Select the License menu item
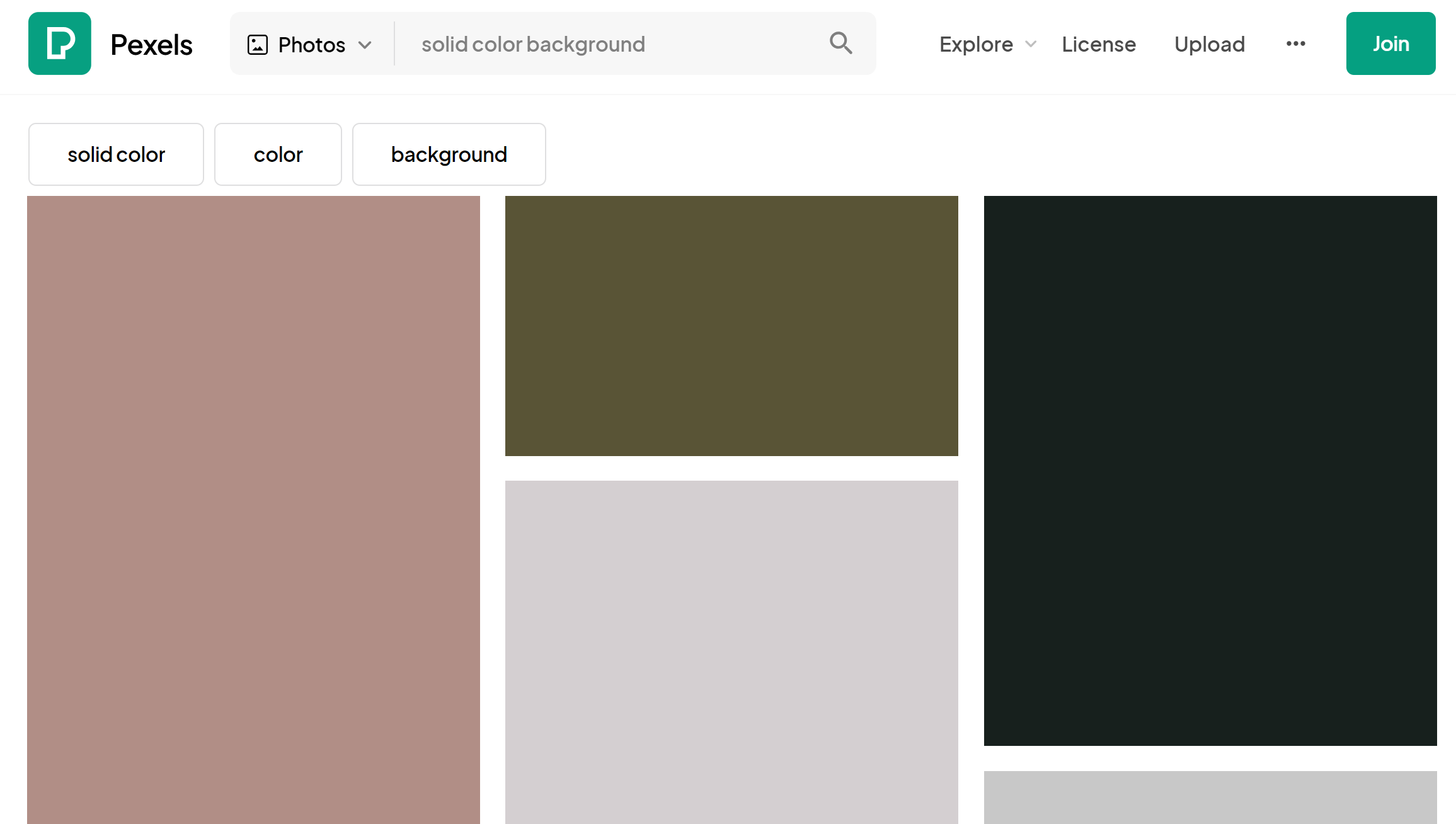Image resolution: width=1456 pixels, height=824 pixels. (1099, 44)
